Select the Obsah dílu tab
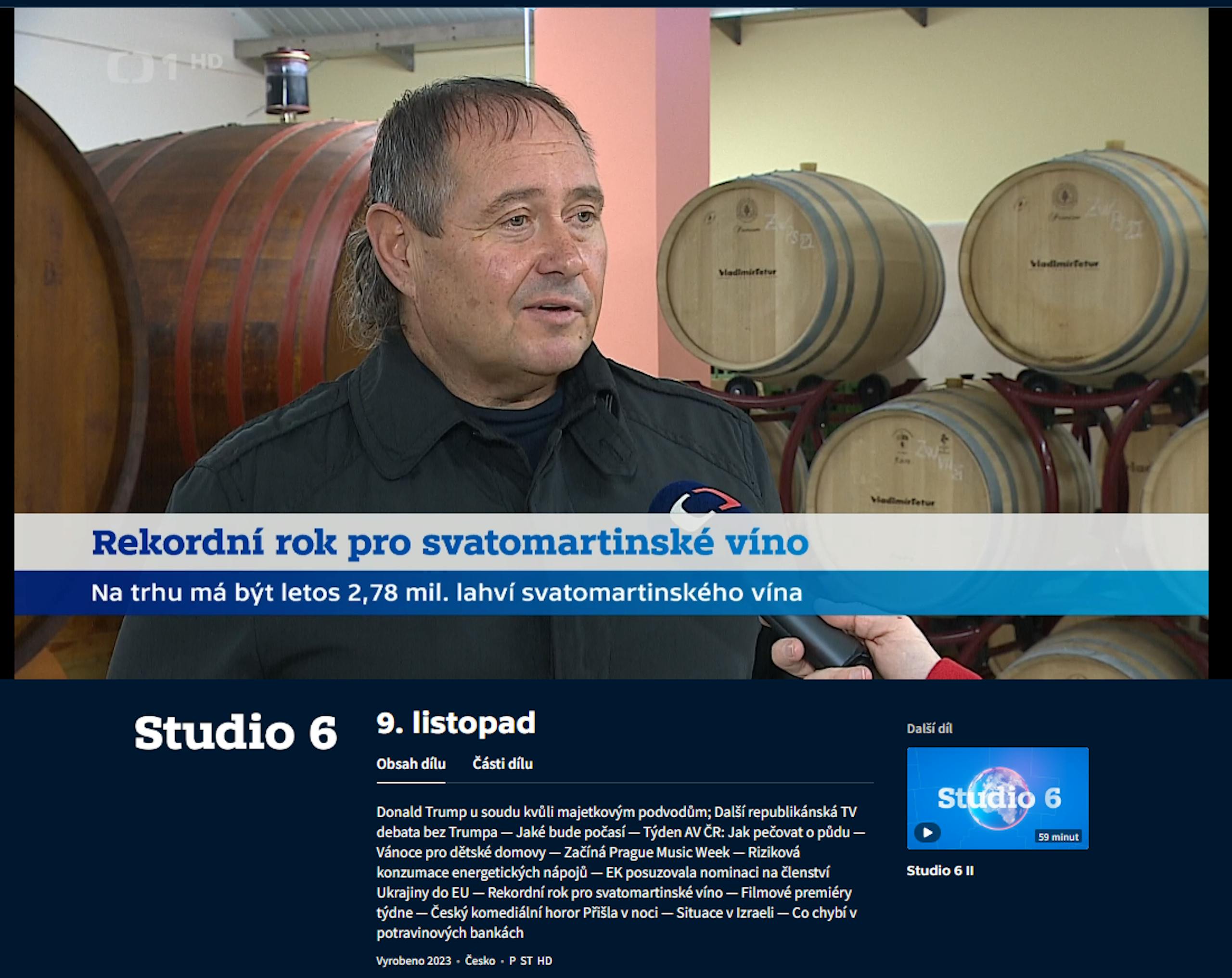The height and width of the screenshot is (978, 1232). [411, 764]
